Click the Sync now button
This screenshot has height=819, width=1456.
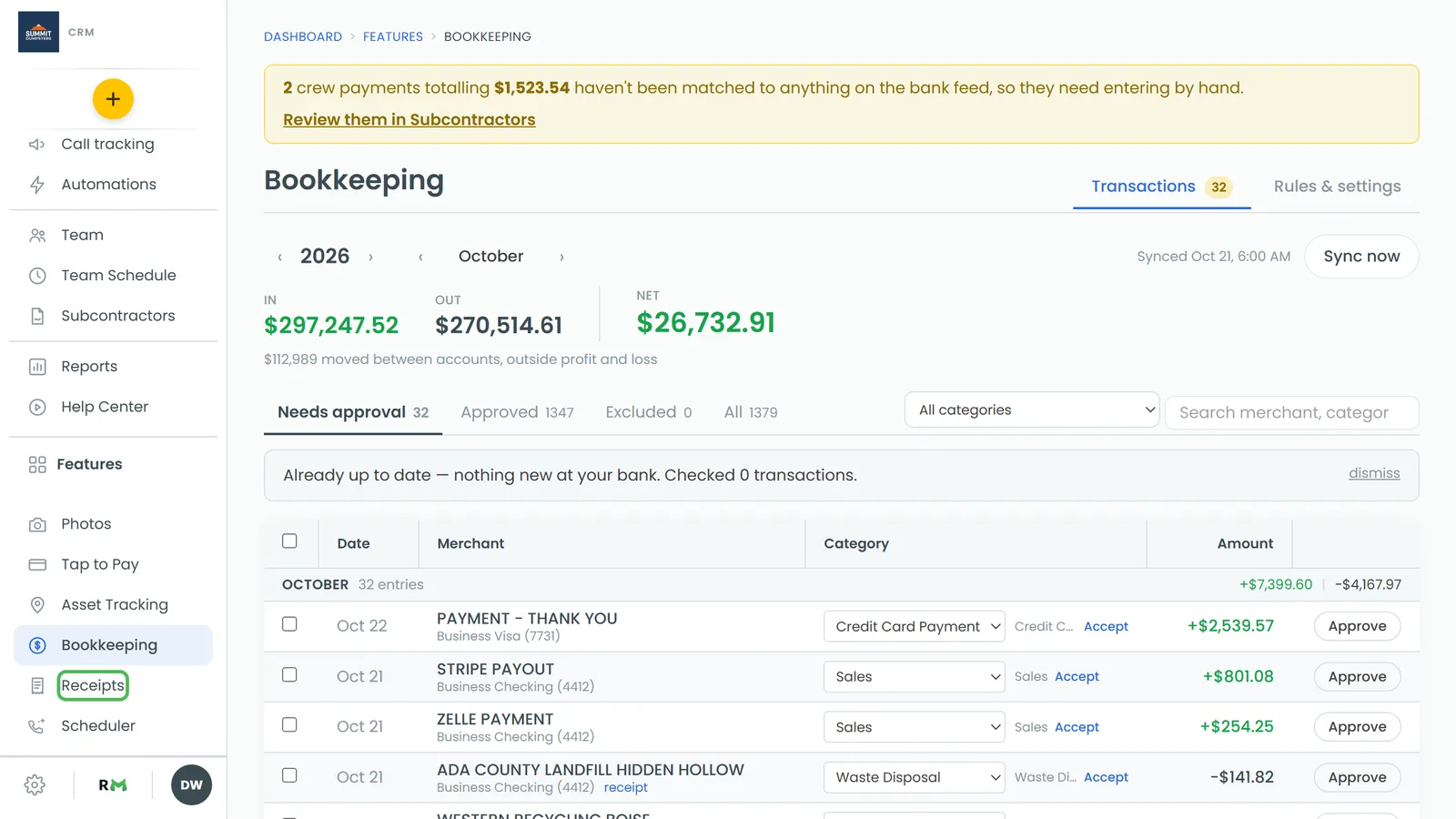point(1361,257)
